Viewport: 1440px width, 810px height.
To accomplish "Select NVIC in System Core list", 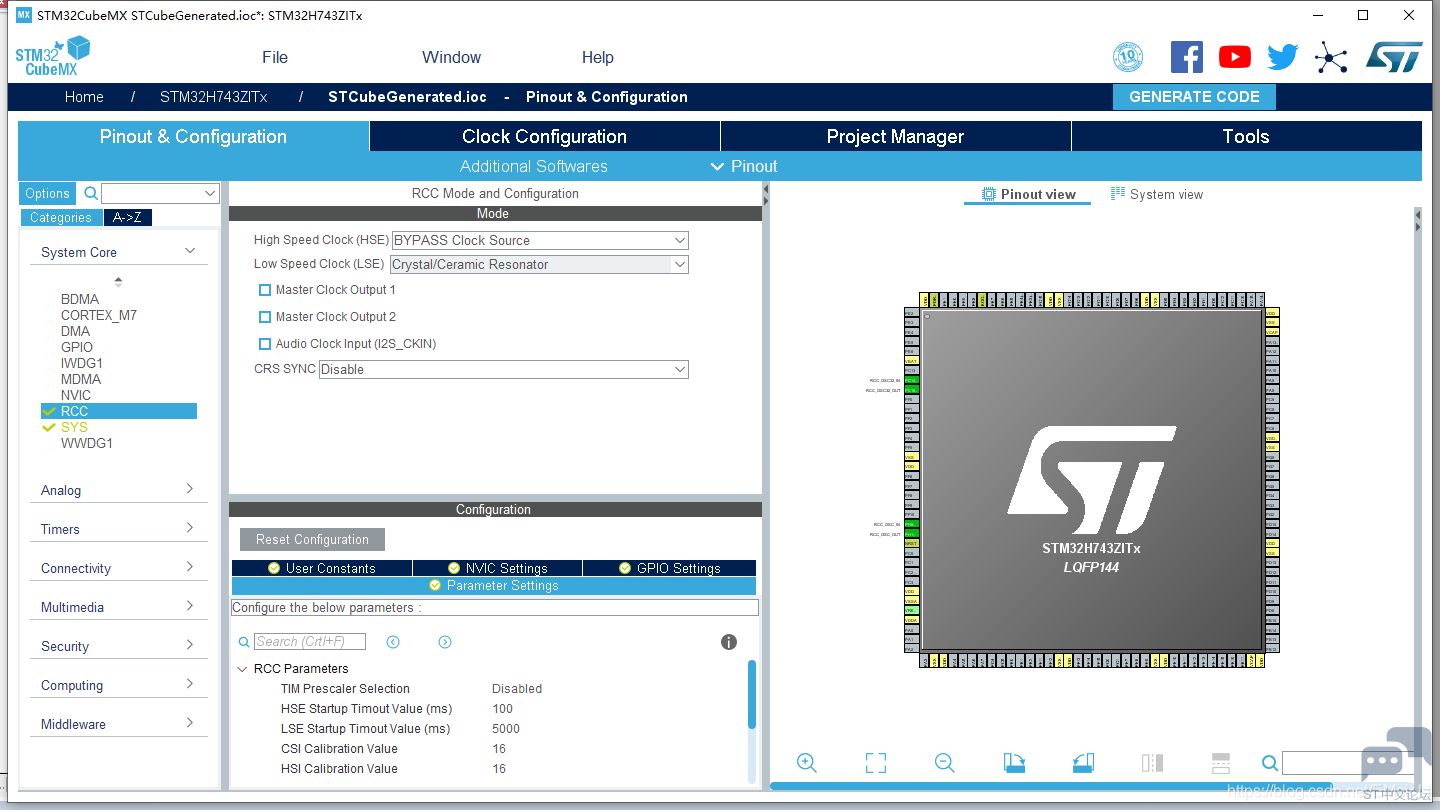I will point(76,395).
